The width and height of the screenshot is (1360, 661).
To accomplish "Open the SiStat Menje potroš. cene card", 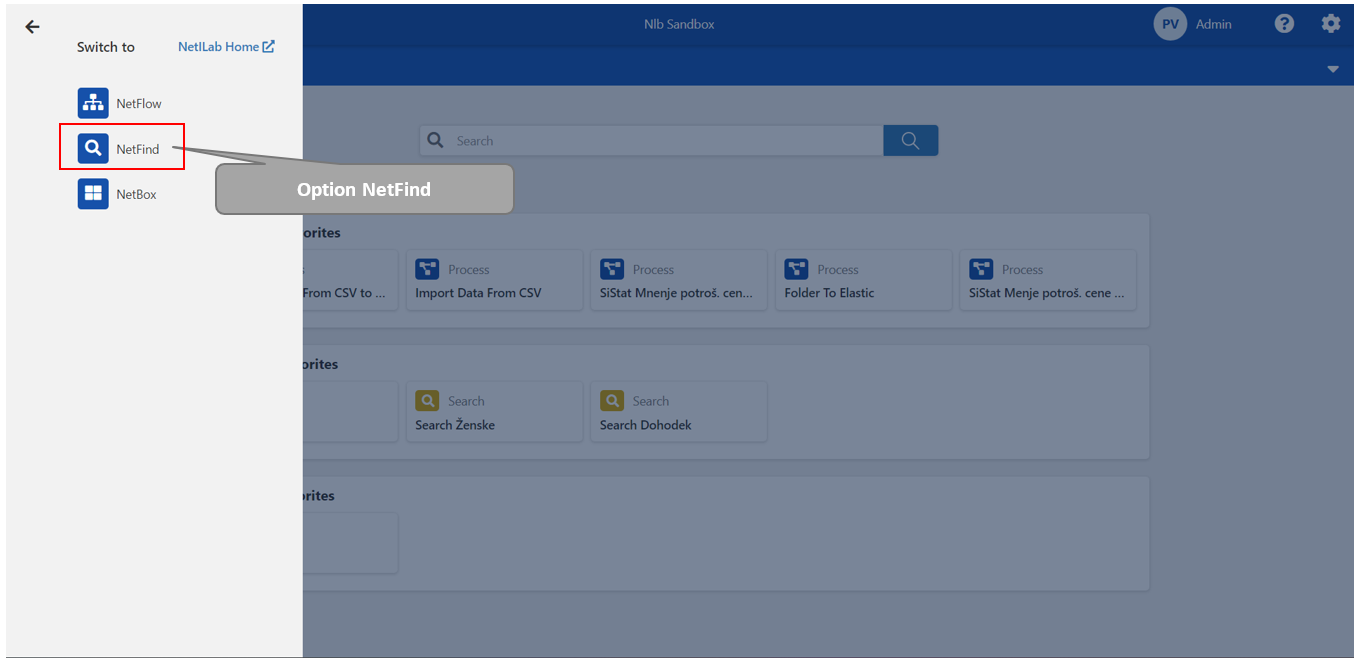I will coord(1047,281).
